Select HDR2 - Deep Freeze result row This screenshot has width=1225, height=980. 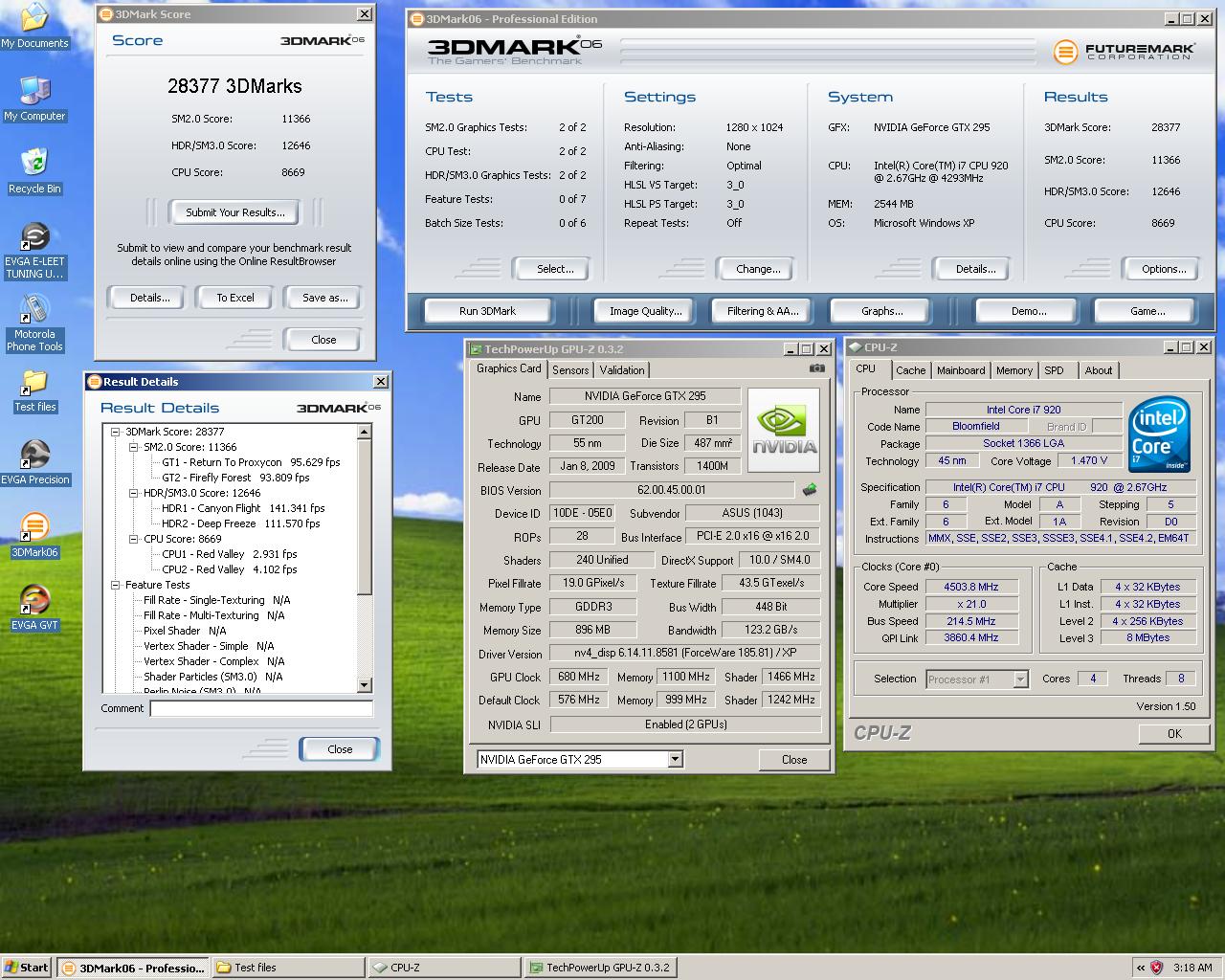241,523
